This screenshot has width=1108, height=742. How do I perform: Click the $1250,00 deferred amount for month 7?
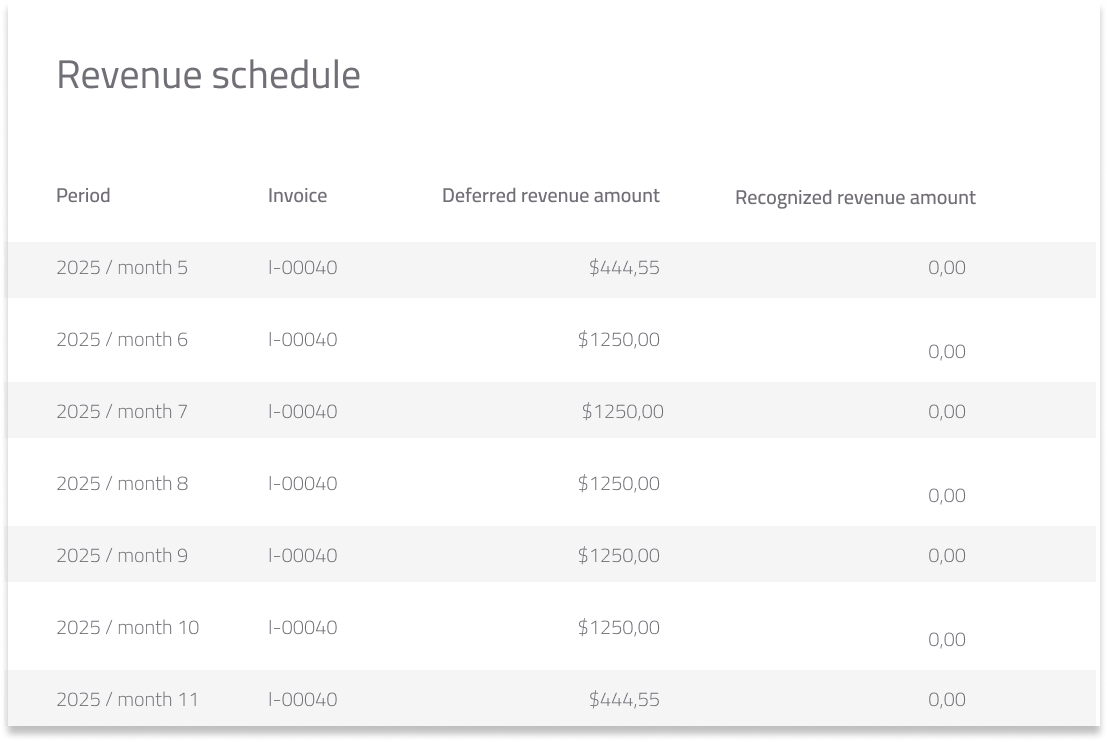[622, 411]
